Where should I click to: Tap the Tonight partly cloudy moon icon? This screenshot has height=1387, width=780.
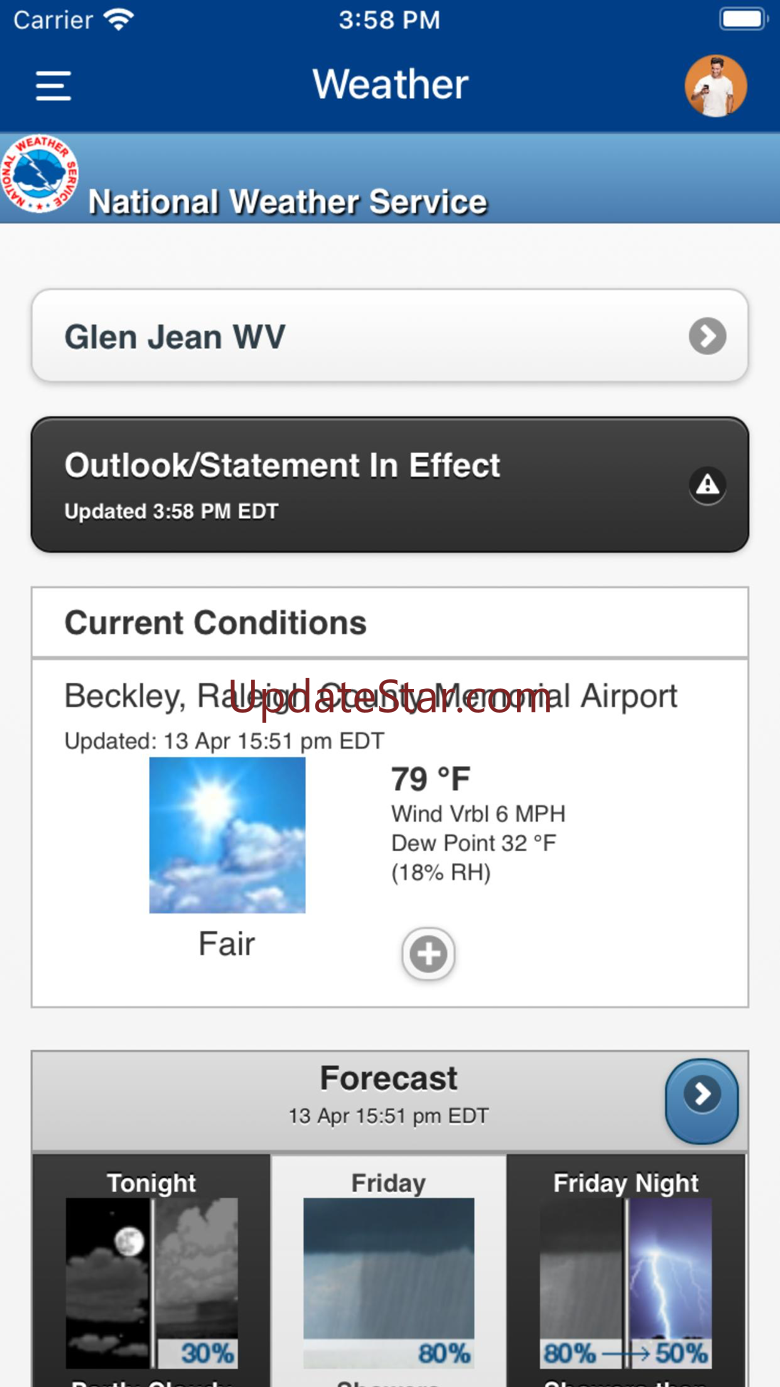(x=152, y=1283)
